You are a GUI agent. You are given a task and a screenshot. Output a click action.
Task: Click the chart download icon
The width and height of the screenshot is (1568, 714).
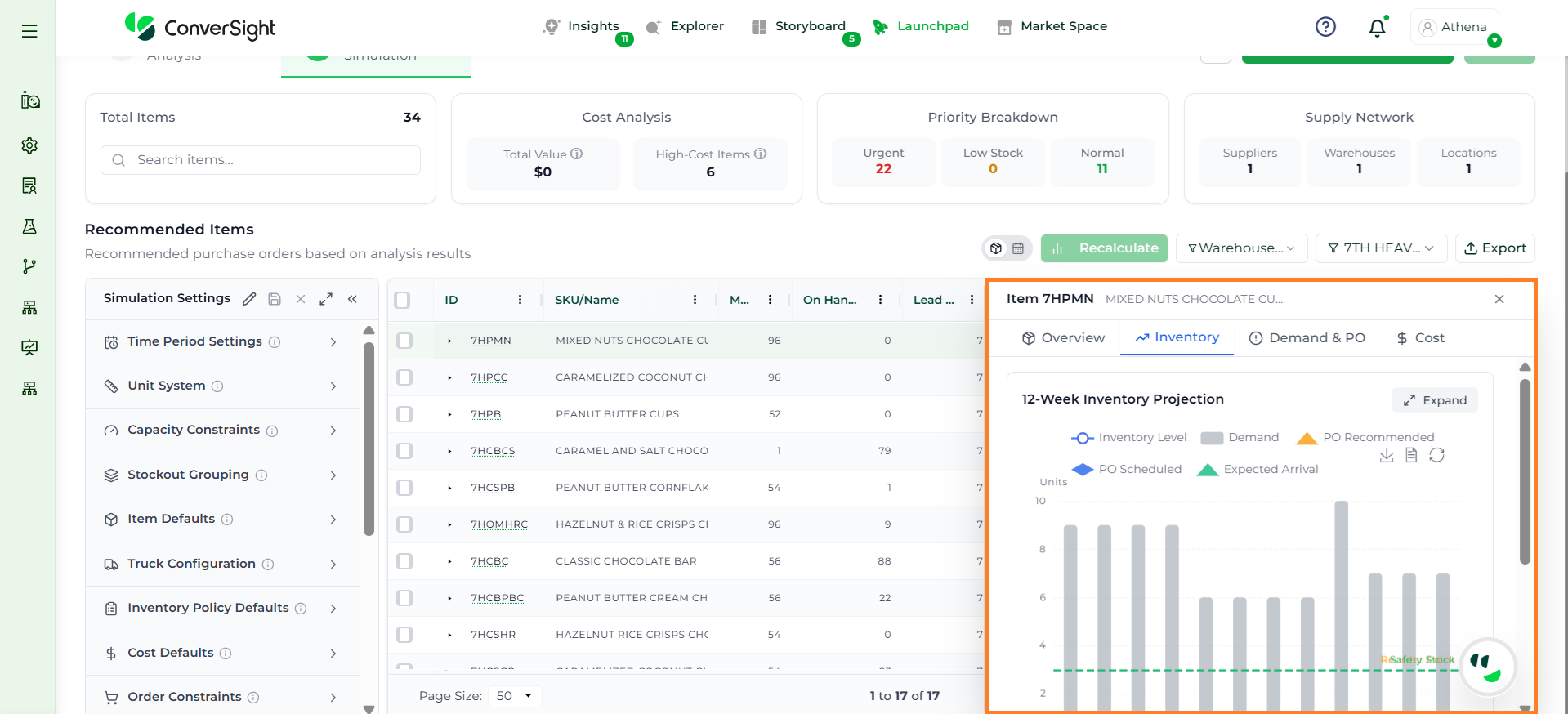(x=1387, y=455)
